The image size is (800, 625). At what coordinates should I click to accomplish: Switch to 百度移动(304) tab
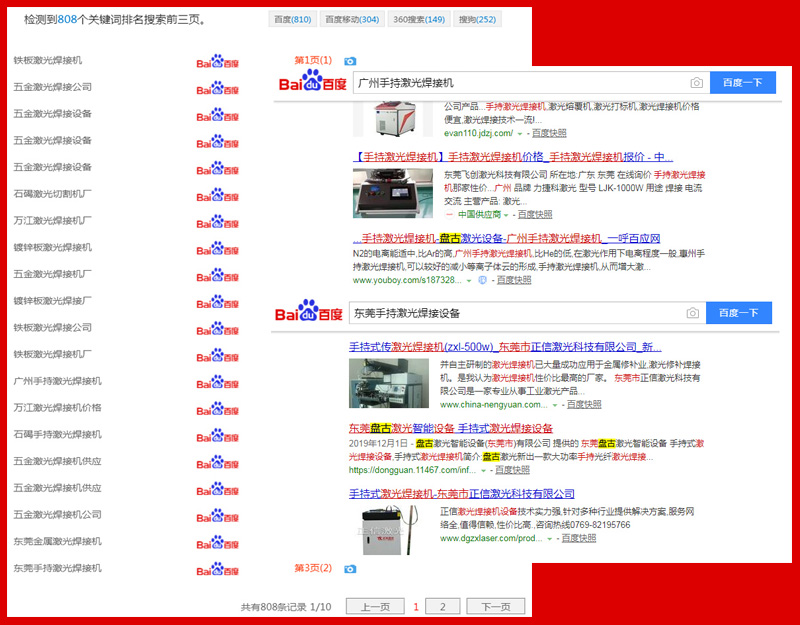352,19
